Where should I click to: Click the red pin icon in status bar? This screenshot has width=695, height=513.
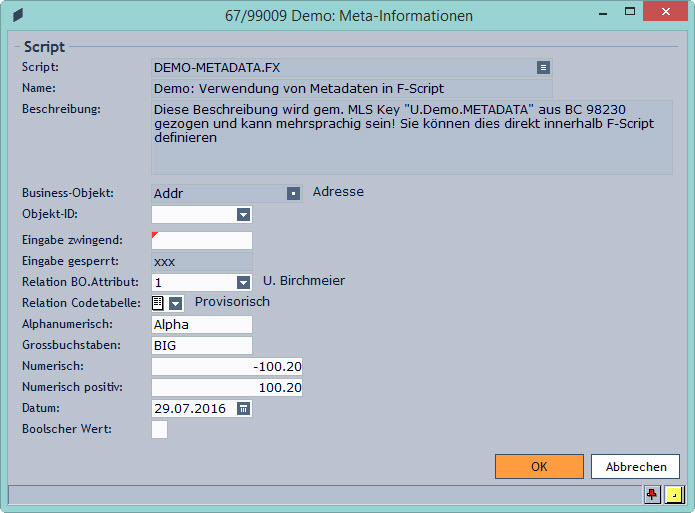click(652, 494)
